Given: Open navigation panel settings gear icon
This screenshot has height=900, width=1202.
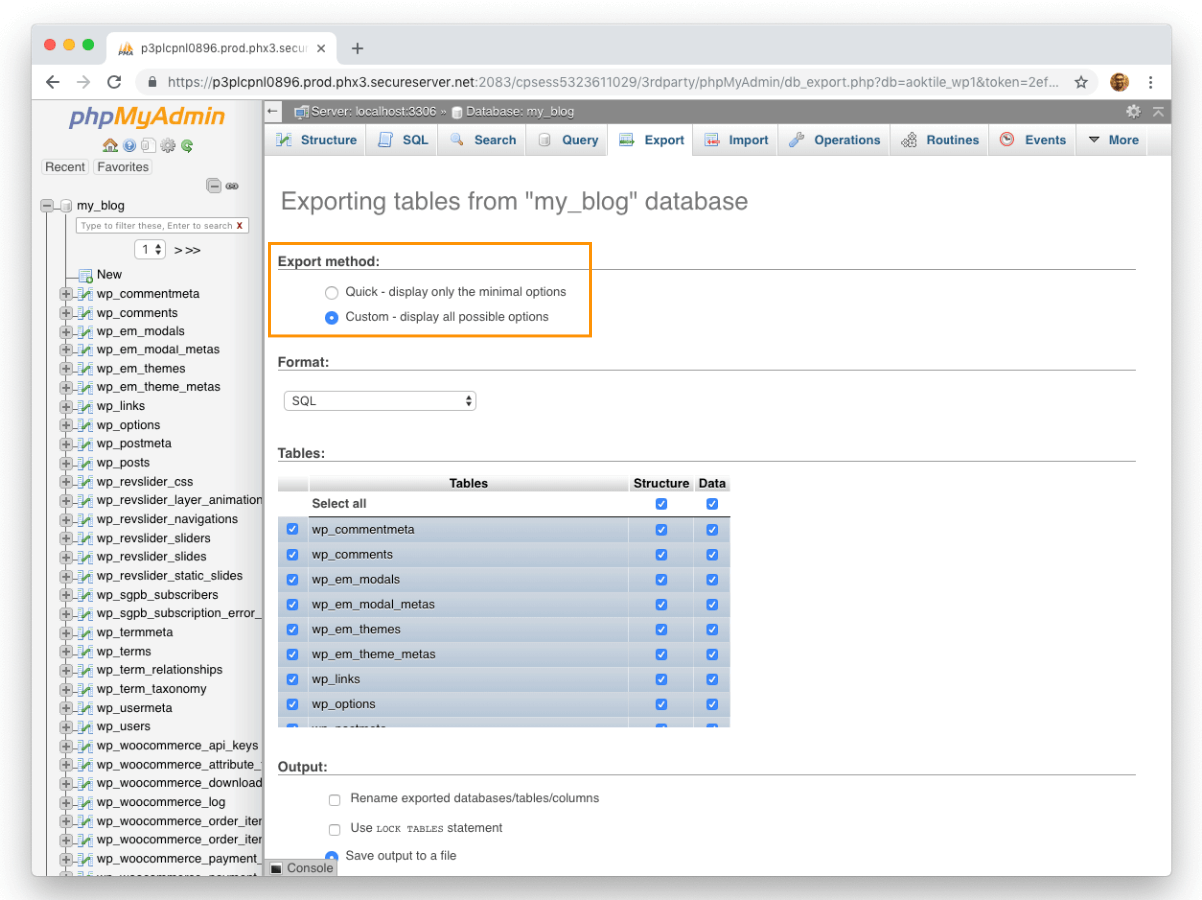Looking at the screenshot, I should point(167,146).
